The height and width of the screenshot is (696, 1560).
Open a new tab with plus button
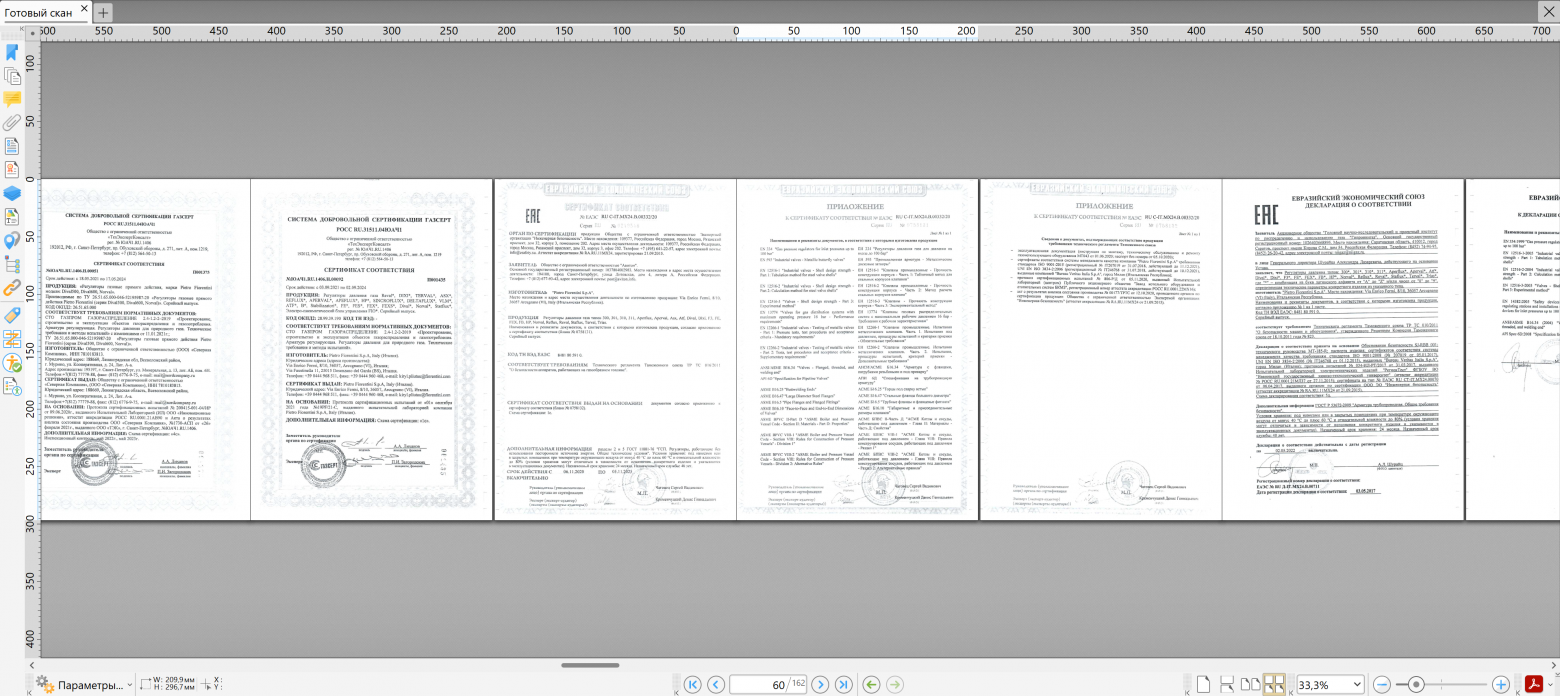pos(103,12)
